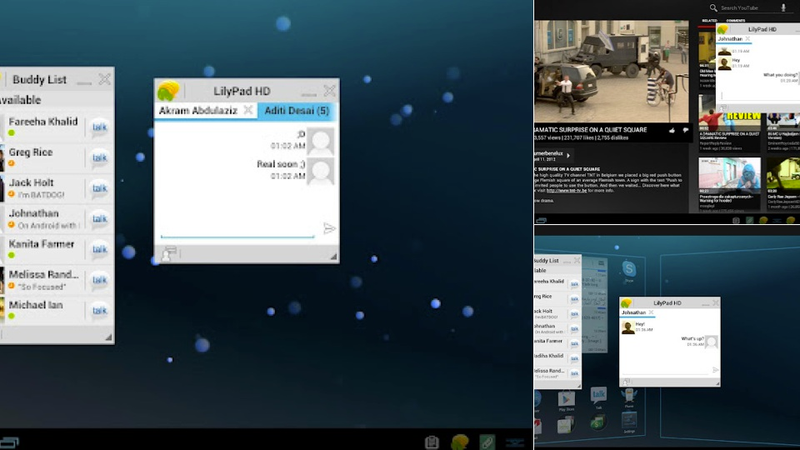Screen dimensions: 800x450
Task: Close the large Buddy List window
Action: (105, 79)
